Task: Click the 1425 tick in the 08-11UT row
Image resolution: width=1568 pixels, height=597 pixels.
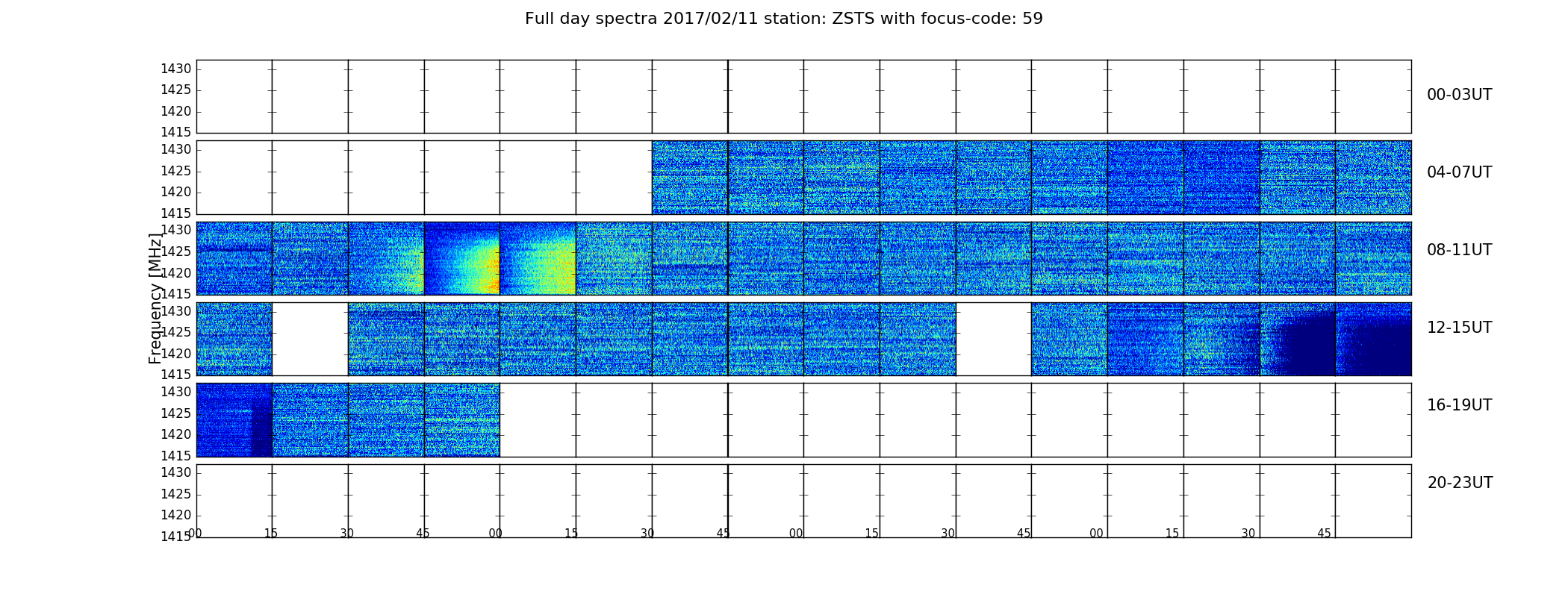Action: point(176,251)
